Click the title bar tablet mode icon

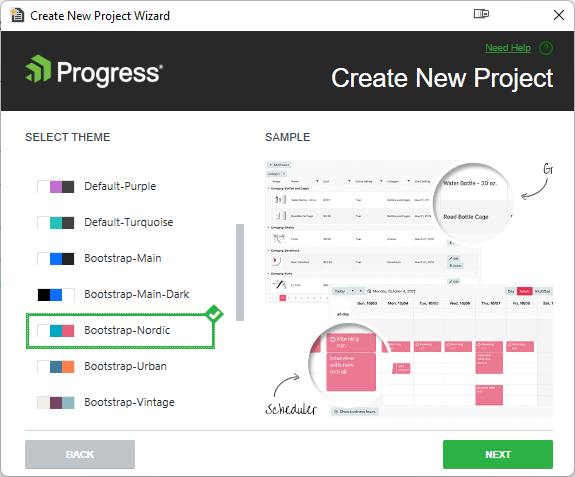pos(481,14)
